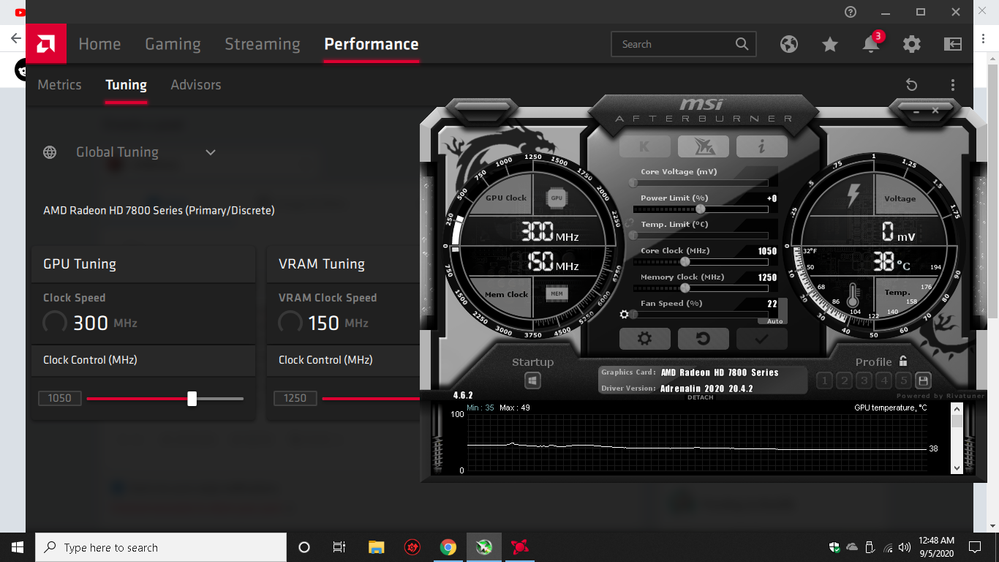Switch to the Metrics subtab

click(x=59, y=85)
